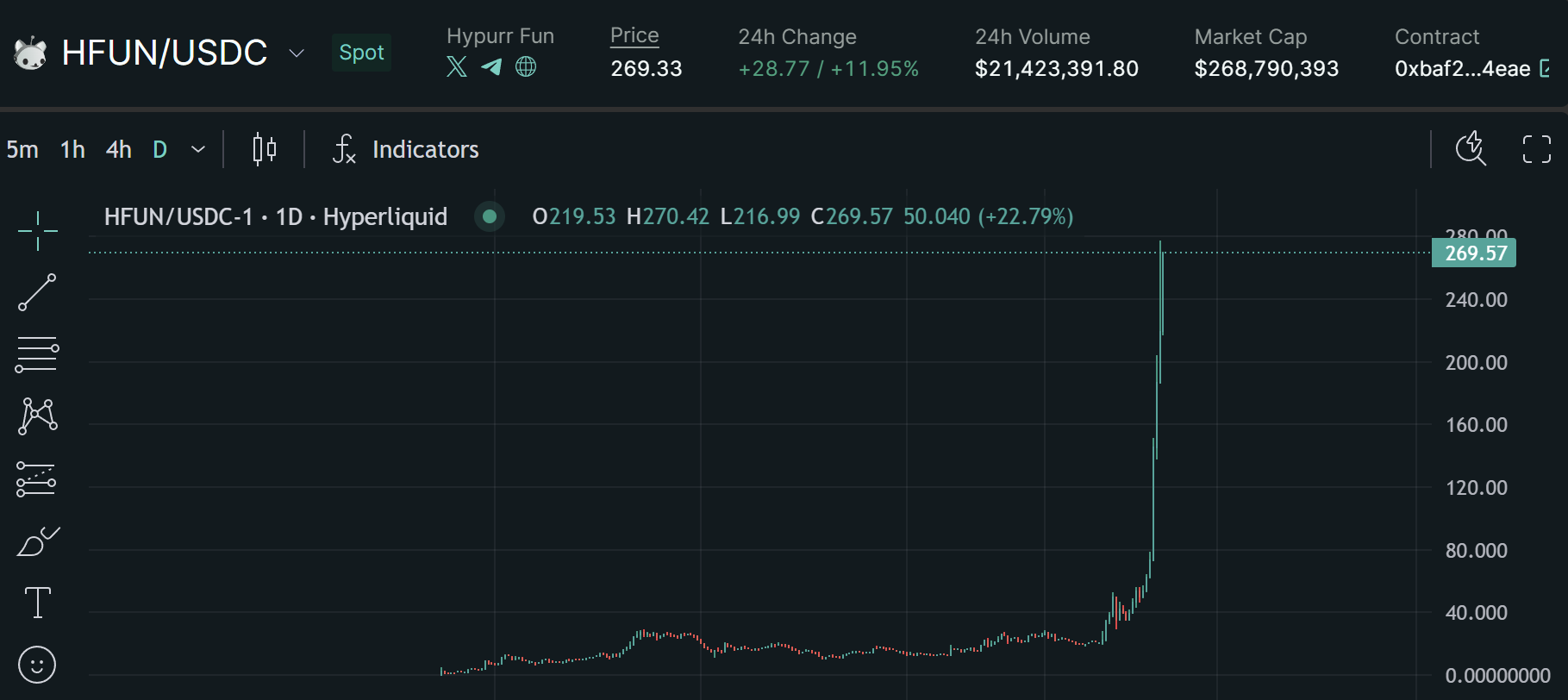Switch to the 4h timeframe
The height and width of the screenshot is (700, 1568).
119,149
